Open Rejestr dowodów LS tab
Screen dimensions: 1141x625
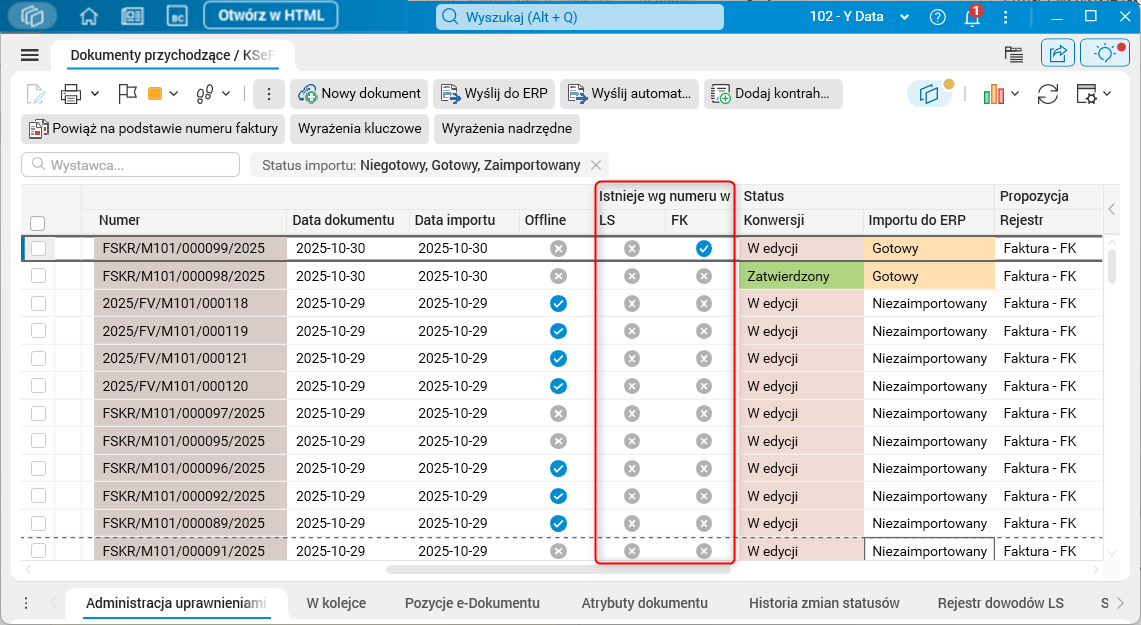pos(1001,603)
